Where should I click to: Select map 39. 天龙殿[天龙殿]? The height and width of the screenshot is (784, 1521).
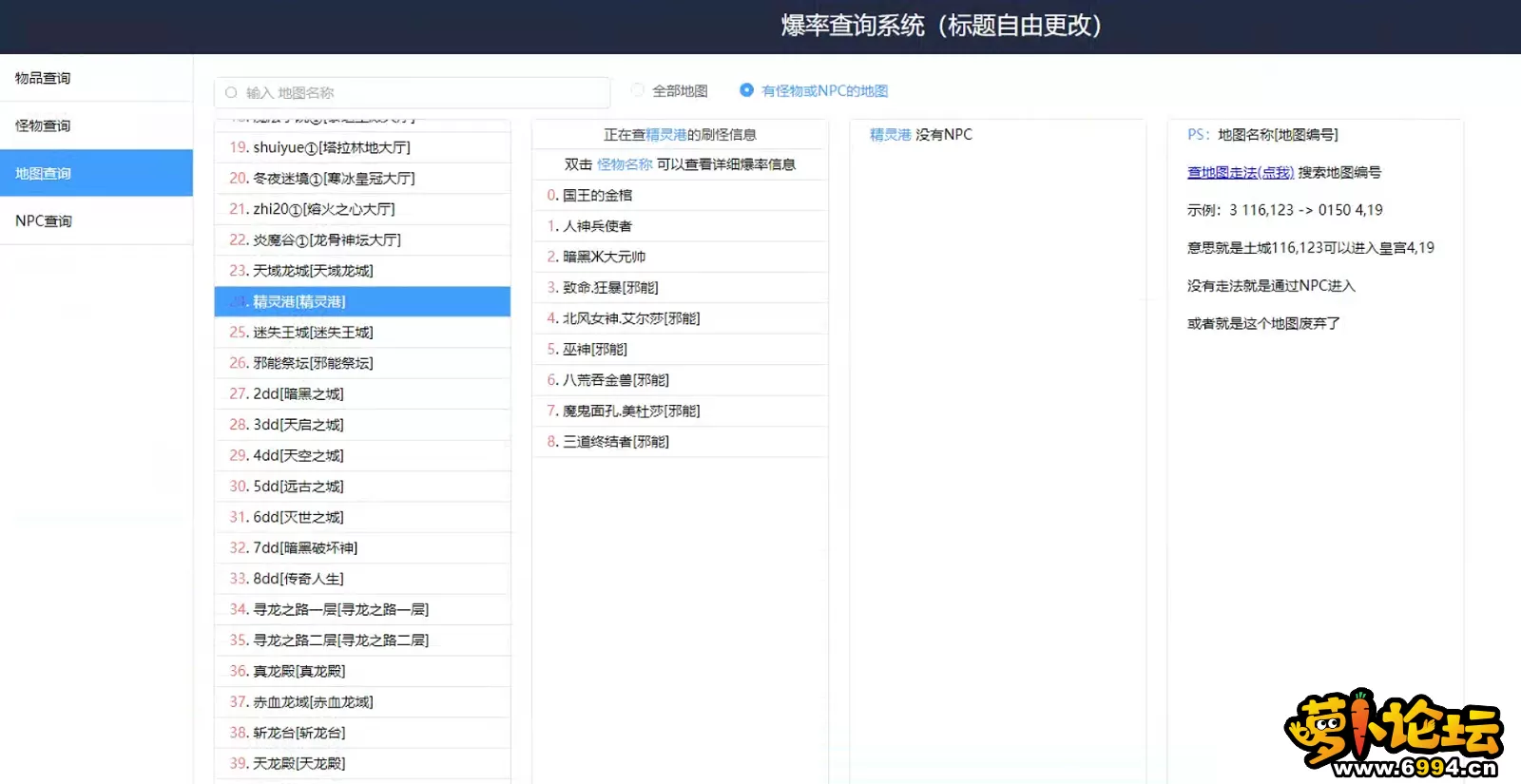pos(362,763)
